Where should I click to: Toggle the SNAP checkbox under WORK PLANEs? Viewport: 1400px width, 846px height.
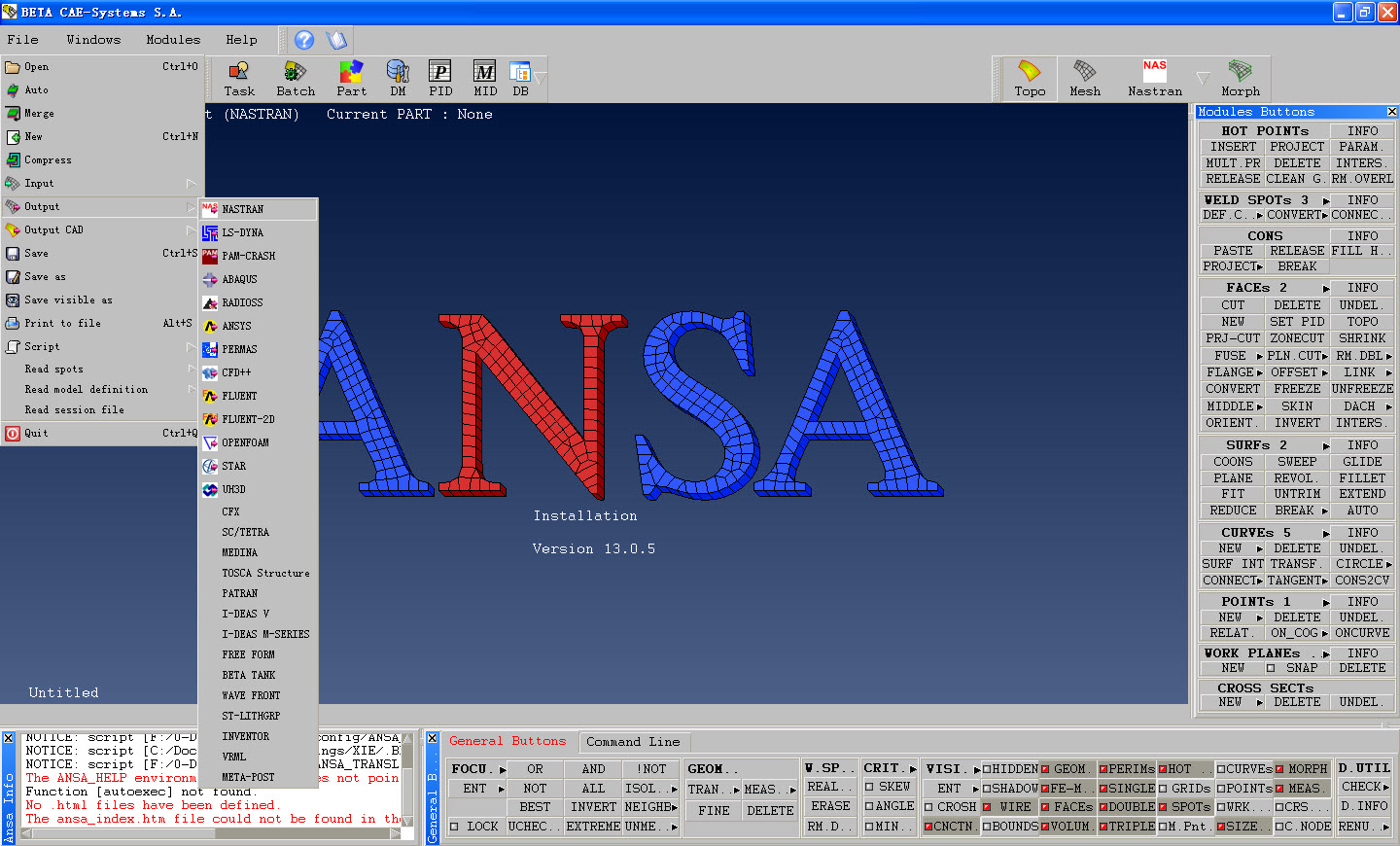click(1270, 668)
